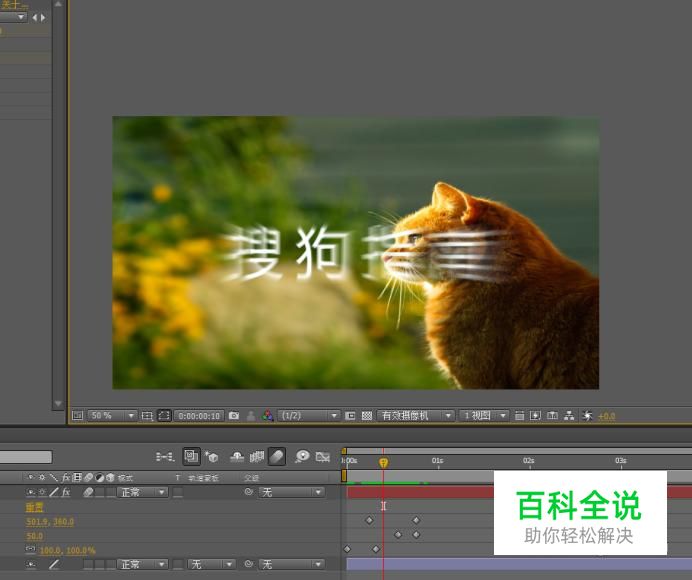Take a snapshot with the camera icon
692x580 pixels.
234,415
